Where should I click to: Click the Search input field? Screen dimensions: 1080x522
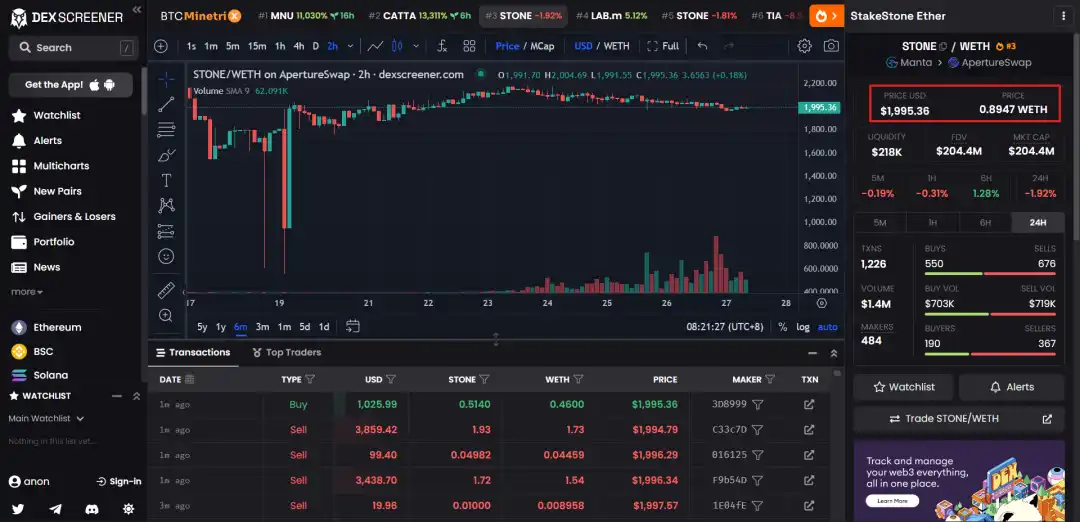point(70,47)
